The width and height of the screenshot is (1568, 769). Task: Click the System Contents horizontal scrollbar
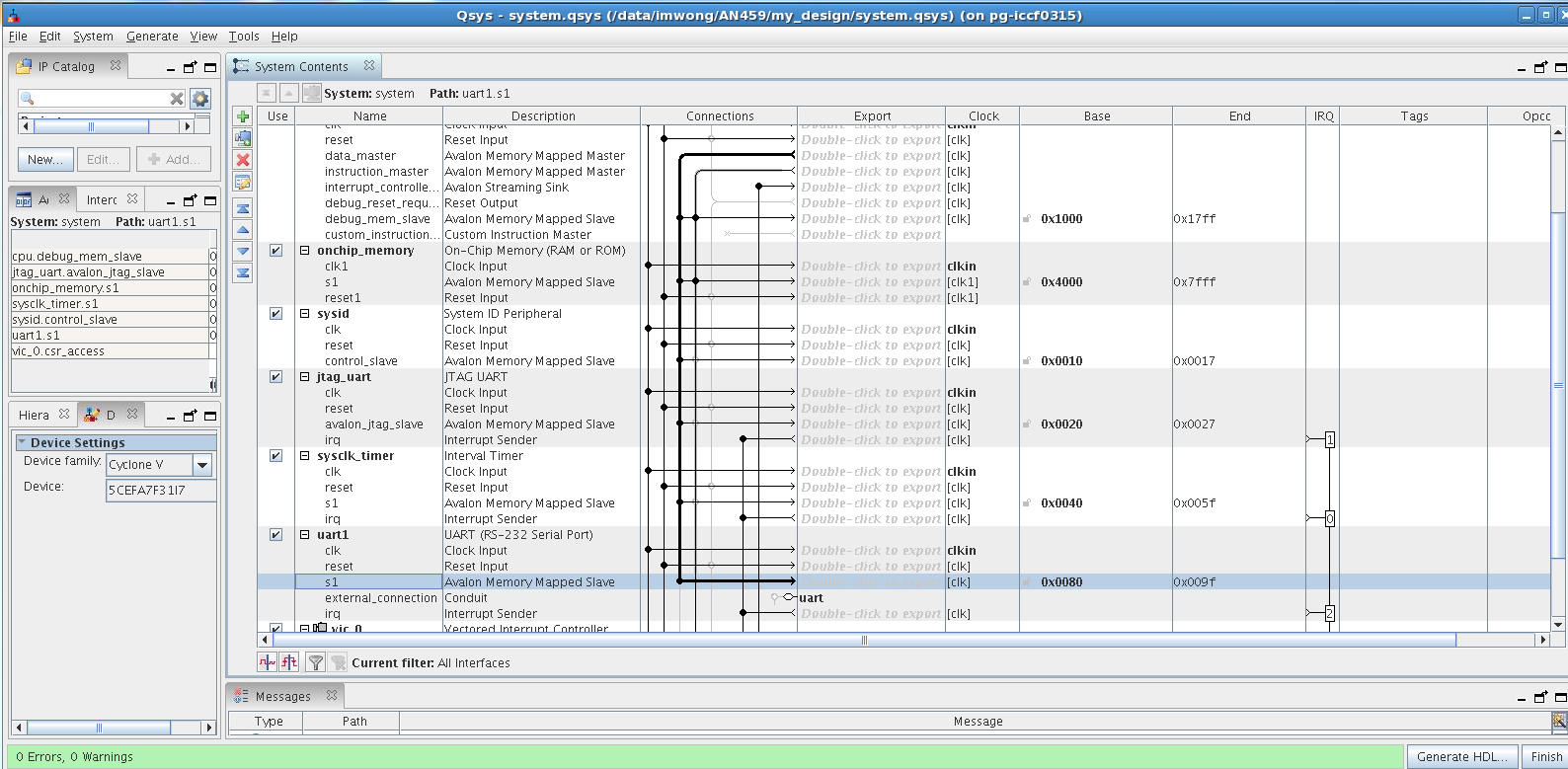point(863,640)
